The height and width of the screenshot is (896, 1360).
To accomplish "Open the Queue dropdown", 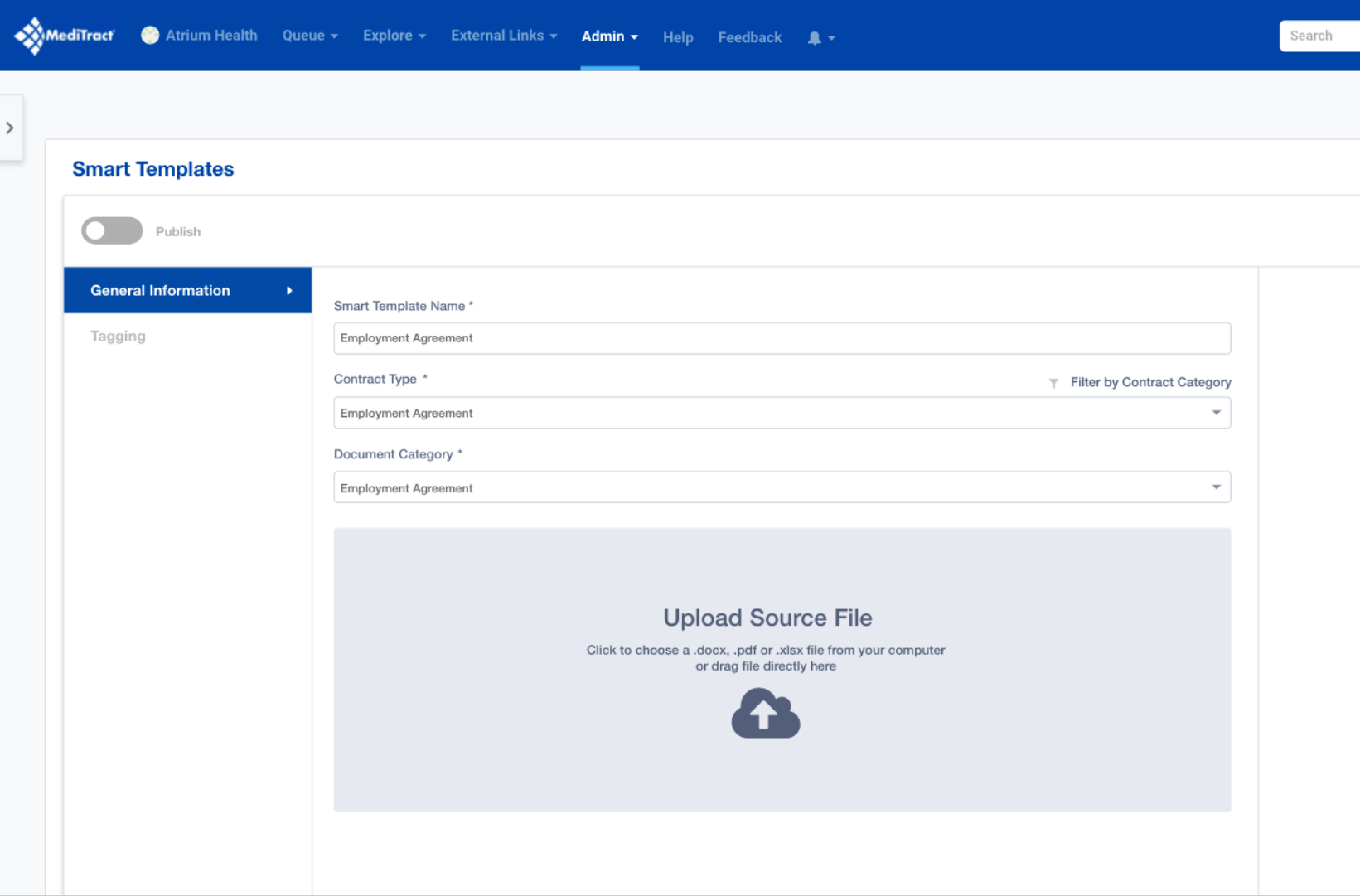I will point(308,36).
